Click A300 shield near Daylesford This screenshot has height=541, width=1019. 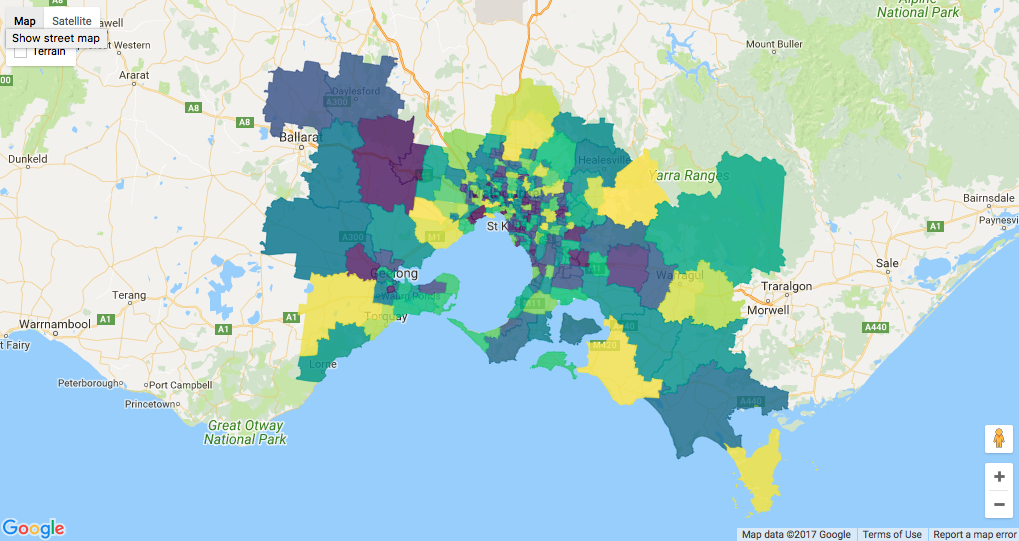tap(337, 103)
